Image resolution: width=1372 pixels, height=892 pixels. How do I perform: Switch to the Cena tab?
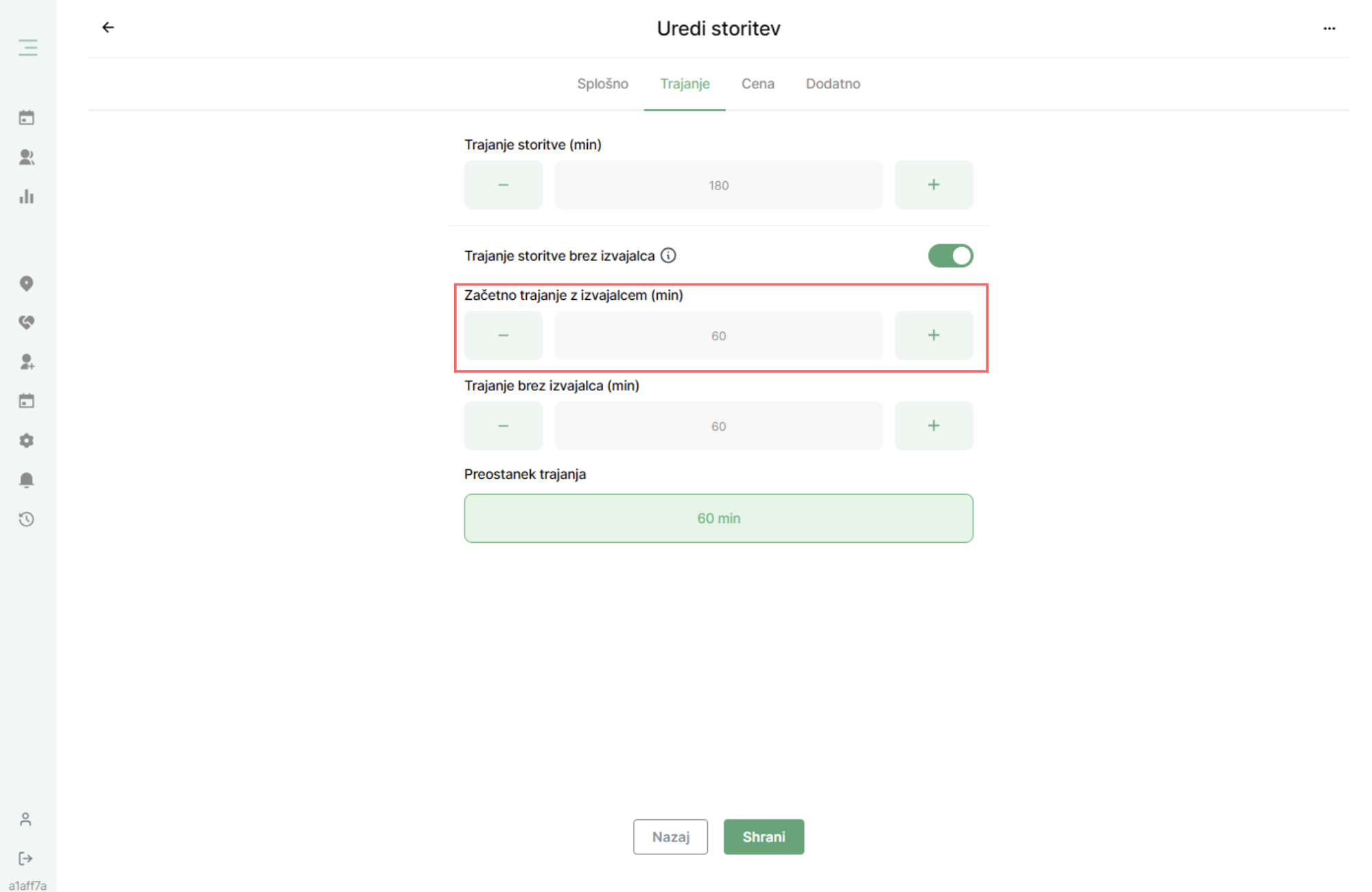(x=758, y=84)
